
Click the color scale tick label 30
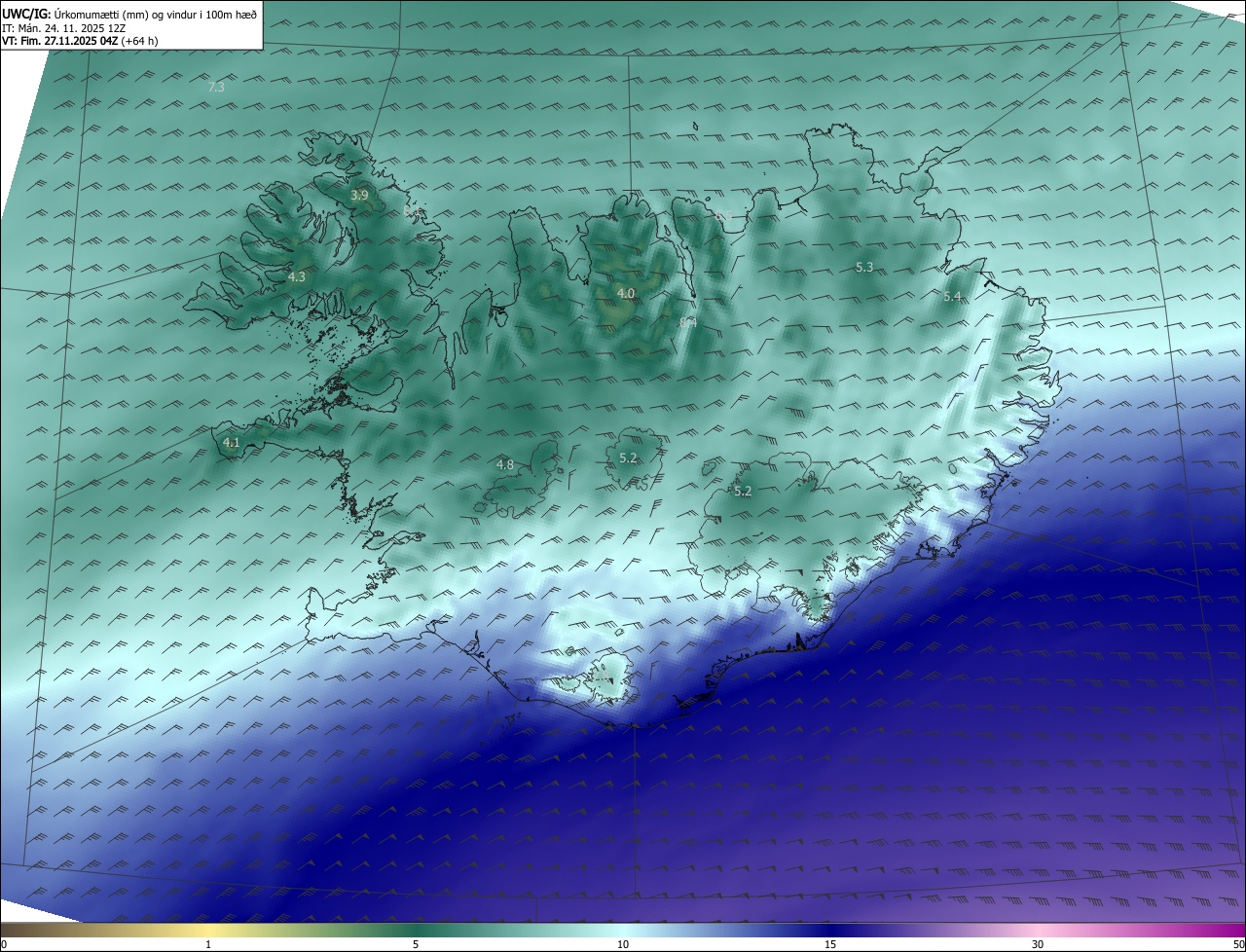[1038, 945]
